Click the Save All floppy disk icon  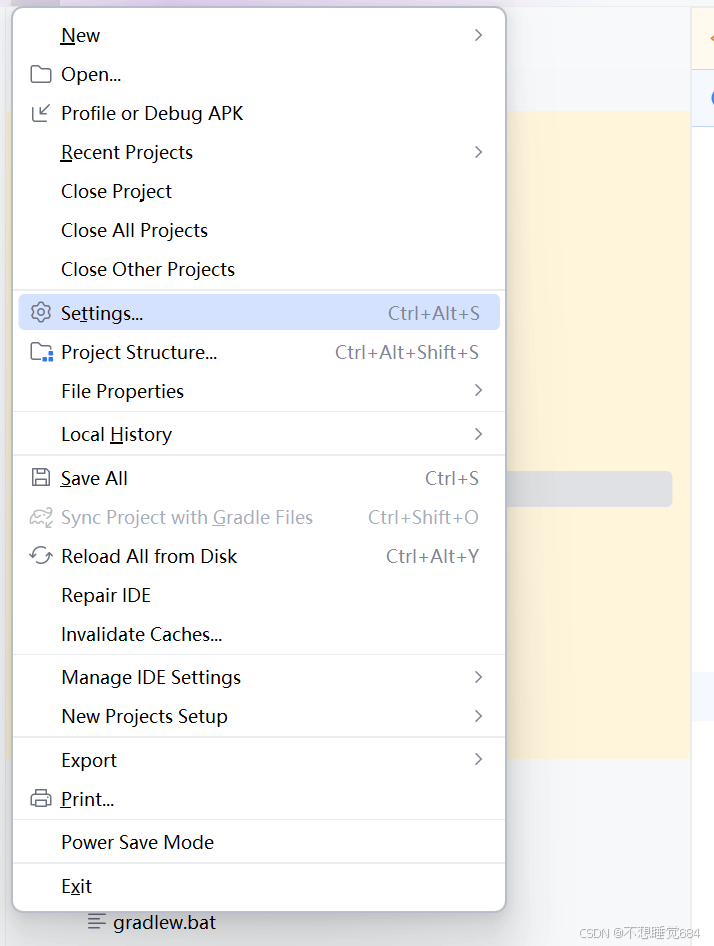[40, 478]
